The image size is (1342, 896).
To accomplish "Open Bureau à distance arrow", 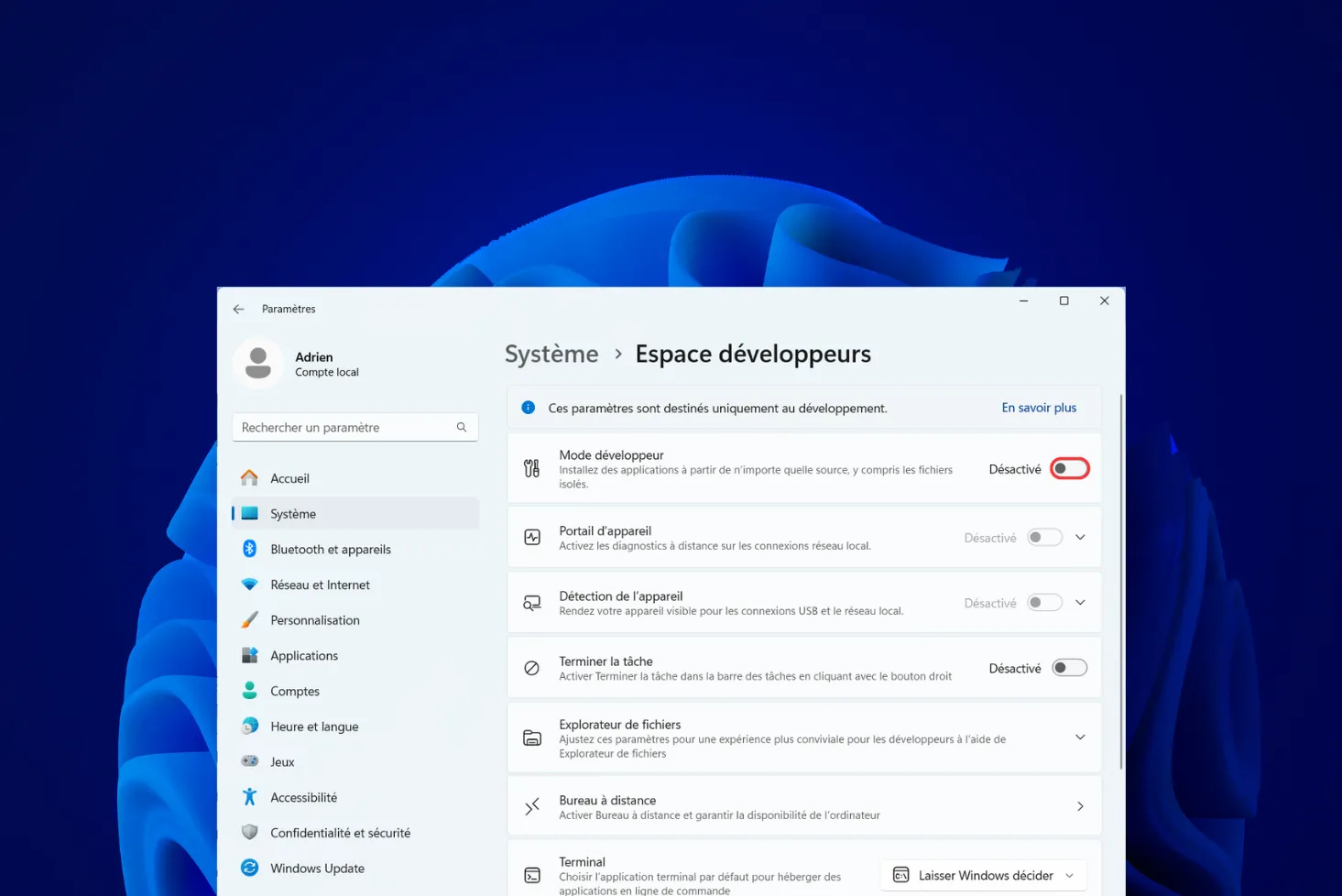I will point(1080,807).
